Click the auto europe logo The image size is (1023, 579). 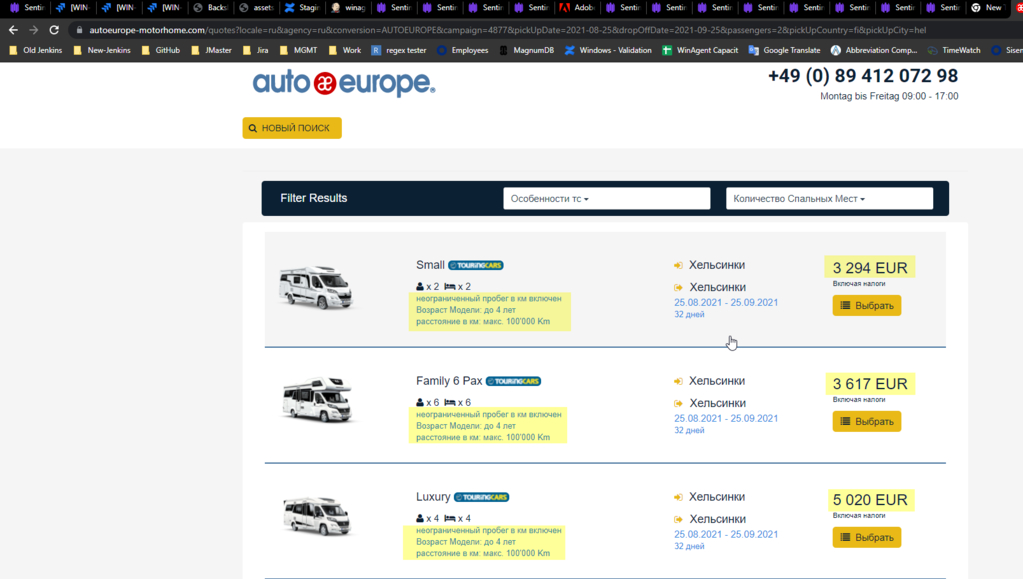(x=344, y=84)
